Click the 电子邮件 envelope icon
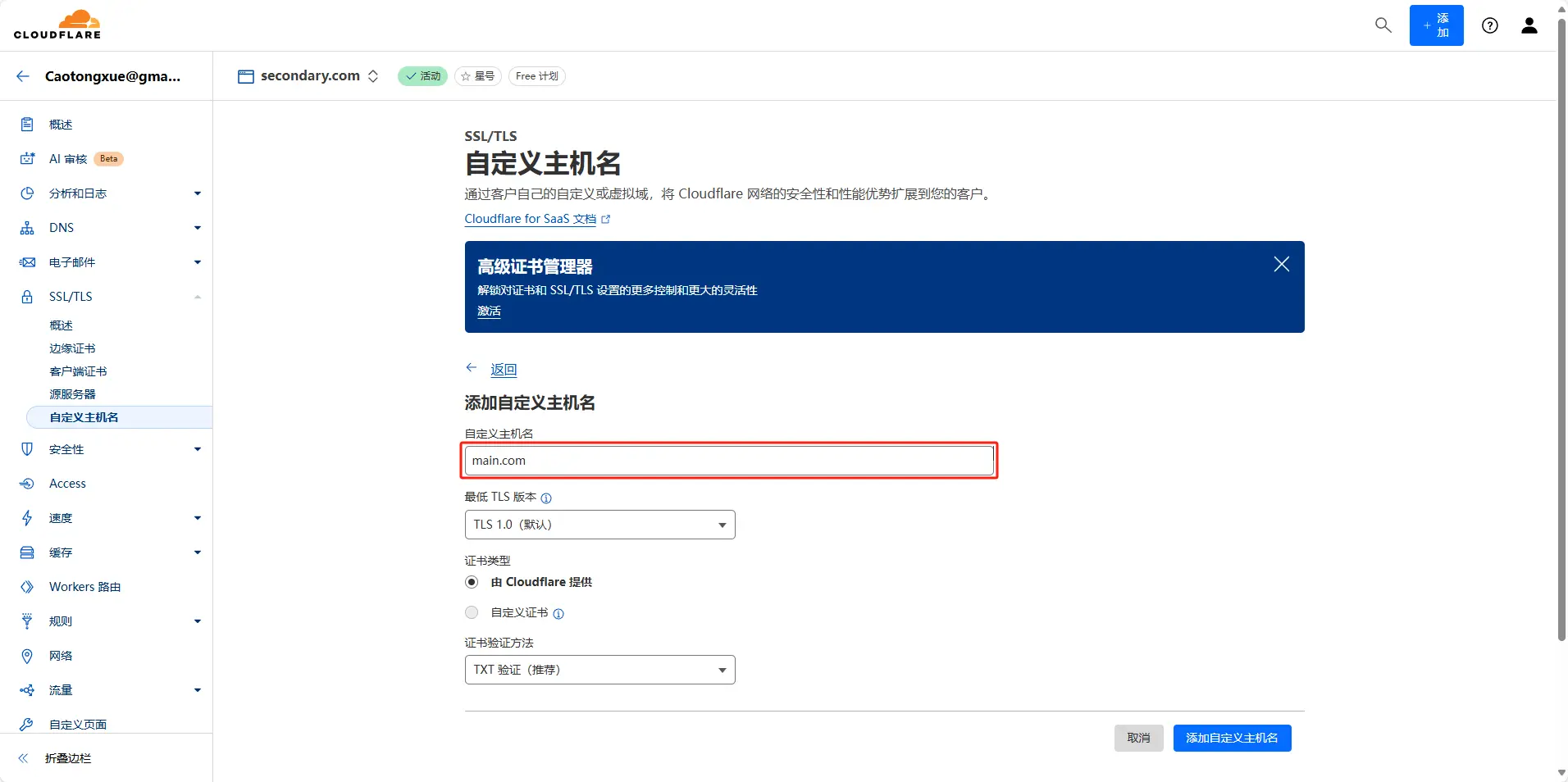The height and width of the screenshot is (782, 1568). pyautogui.click(x=27, y=262)
